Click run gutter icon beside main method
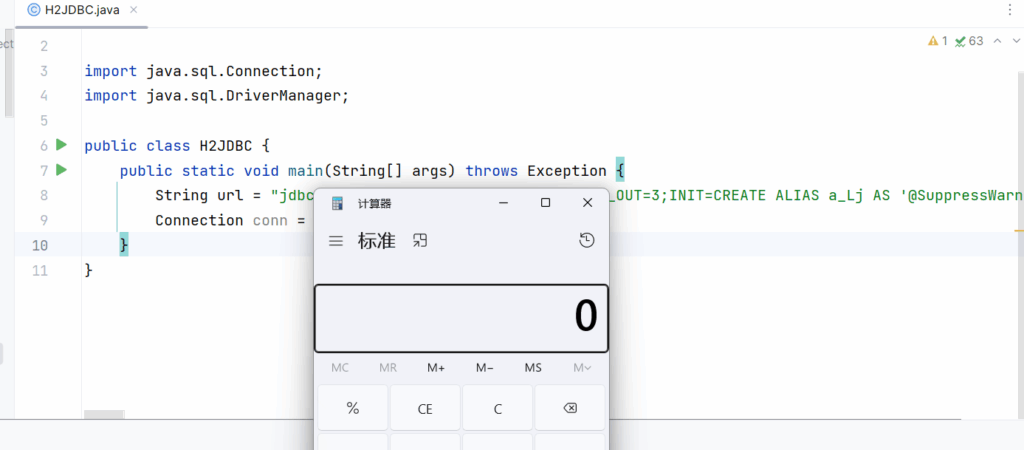Screen dimensions: 1024x450 (x=61, y=170)
